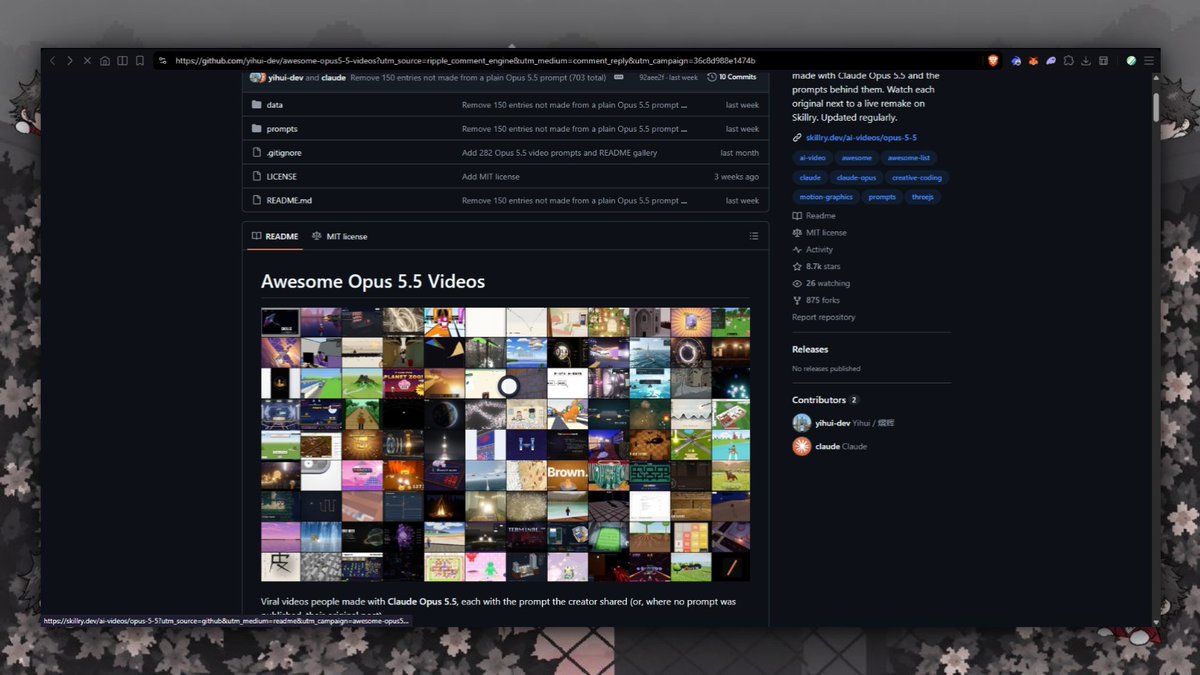Viewport: 1200px width, 675px height.
Task: Open the extensions puzzle piece icon
Action: 1068,61
